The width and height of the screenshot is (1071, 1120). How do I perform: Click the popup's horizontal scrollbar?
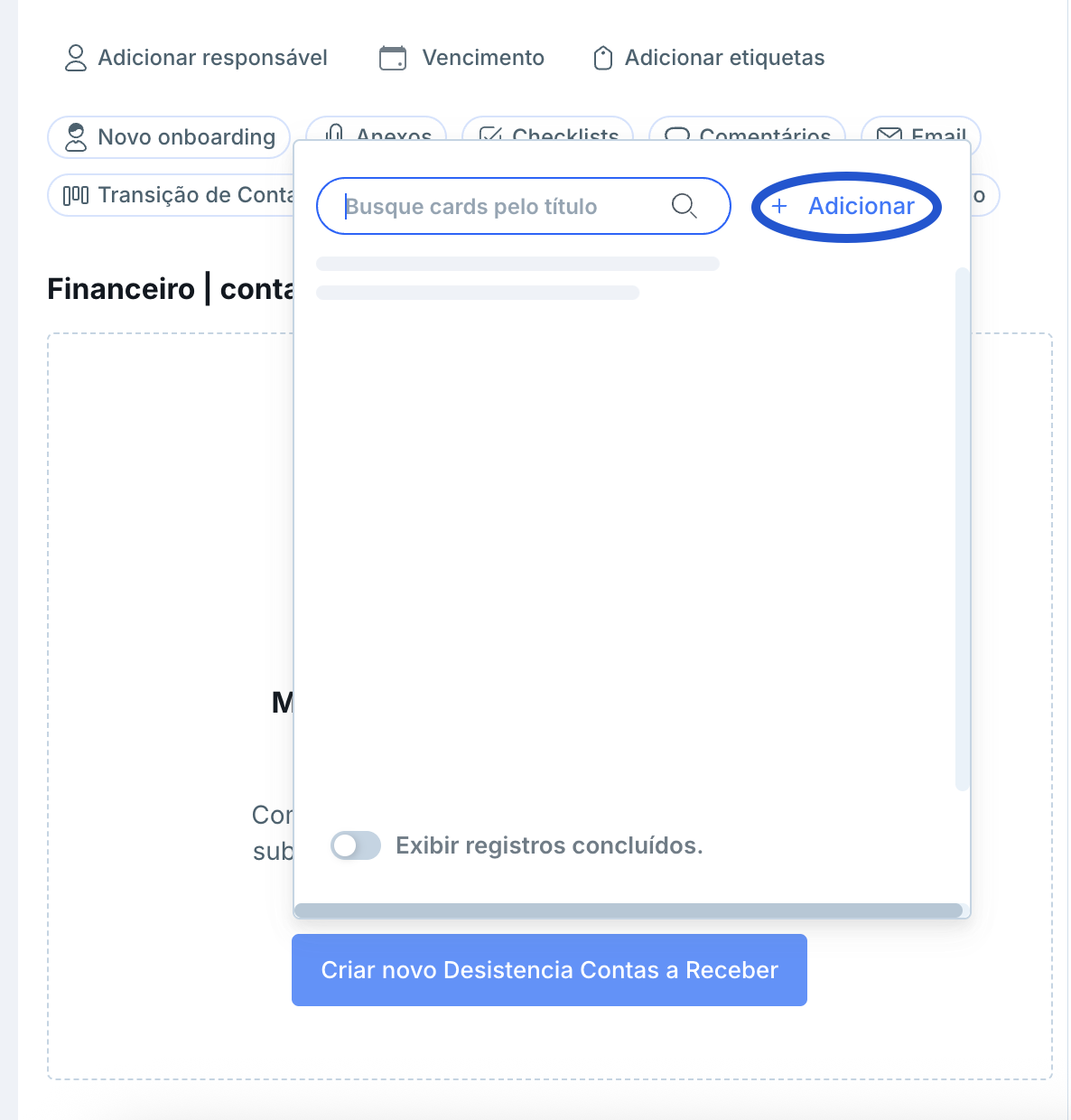629,910
